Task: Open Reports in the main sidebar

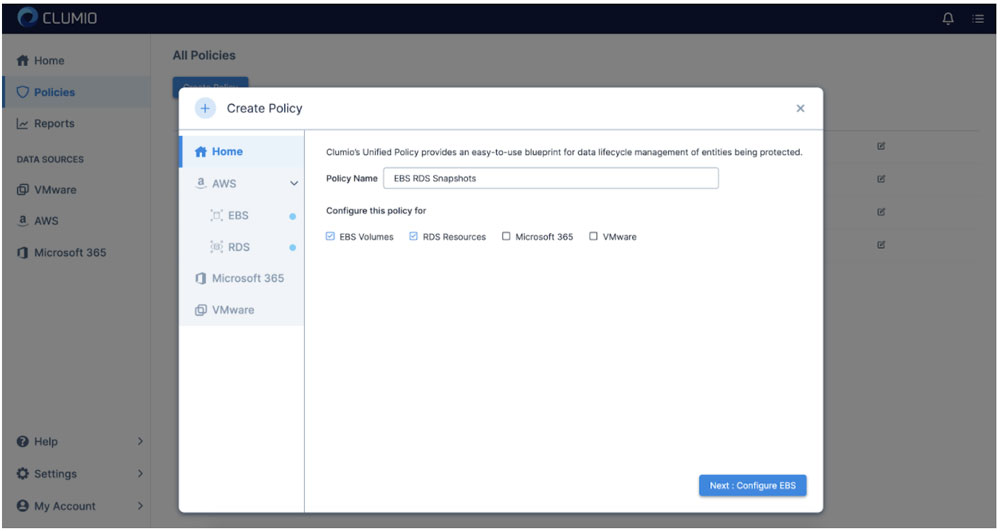Action: (77, 124)
